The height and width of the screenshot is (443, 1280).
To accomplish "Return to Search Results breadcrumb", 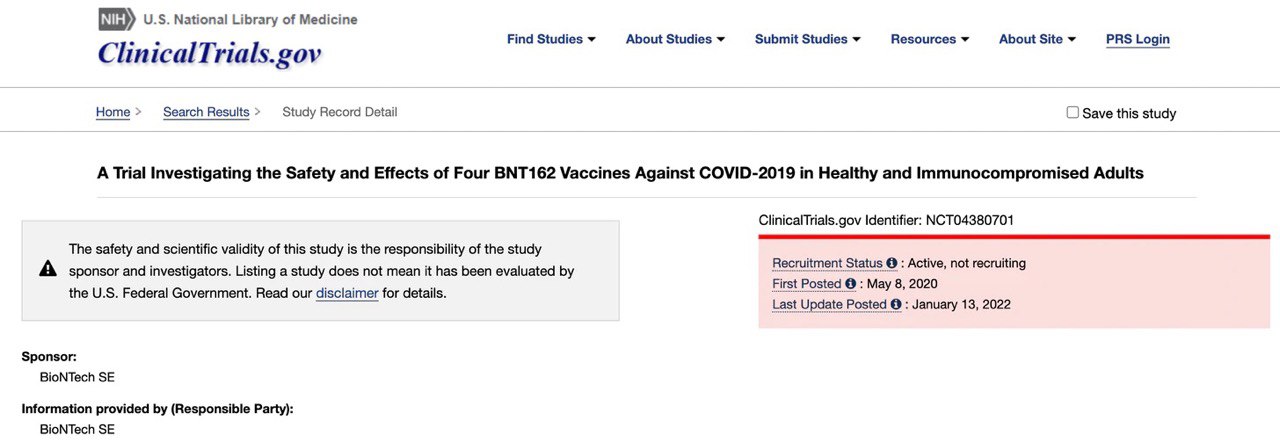I will coord(206,112).
